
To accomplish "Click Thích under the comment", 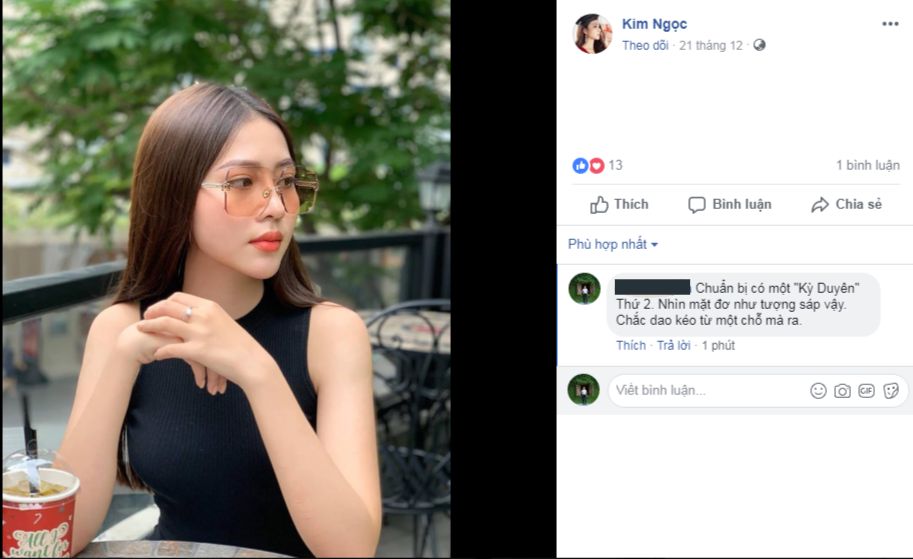I will [x=631, y=345].
